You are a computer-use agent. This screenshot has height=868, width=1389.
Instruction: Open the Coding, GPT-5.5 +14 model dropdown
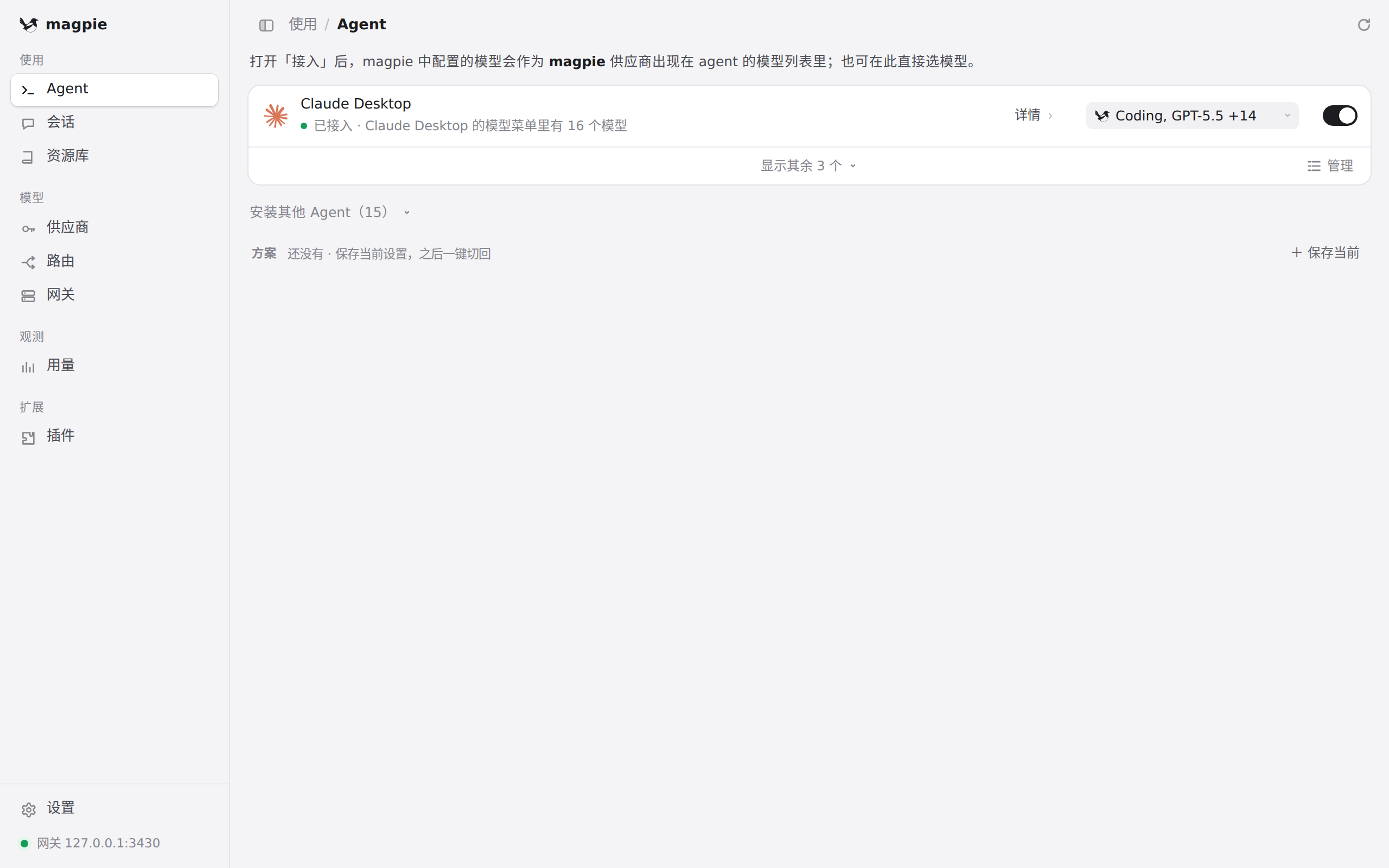1192,116
